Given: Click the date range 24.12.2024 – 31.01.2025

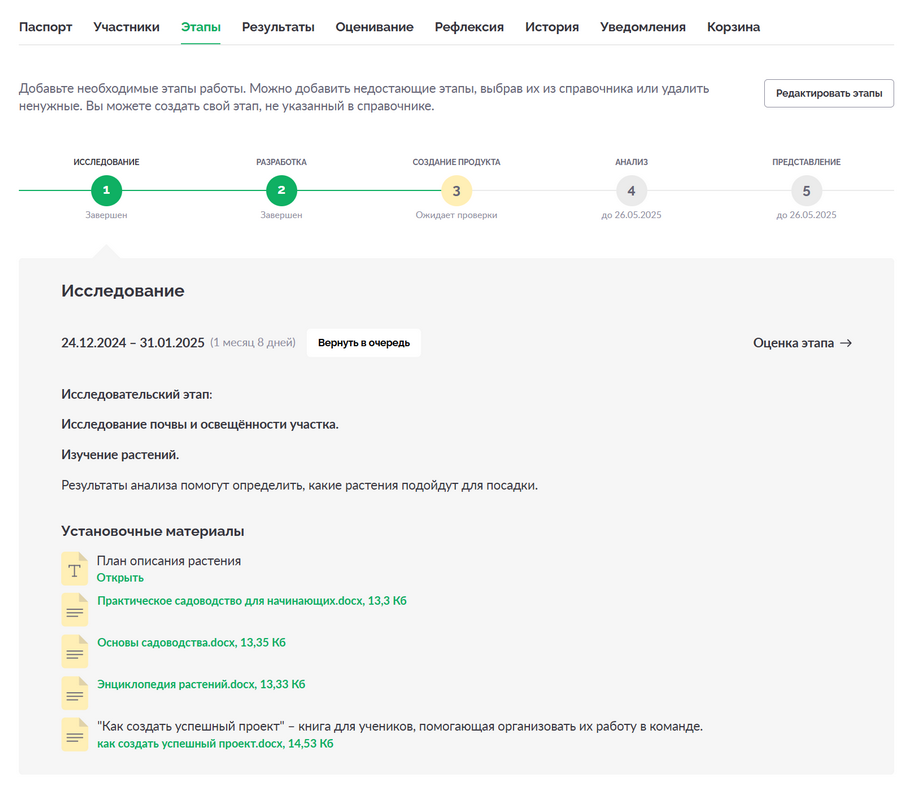Looking at the screenshot, I should coord(133,343).
